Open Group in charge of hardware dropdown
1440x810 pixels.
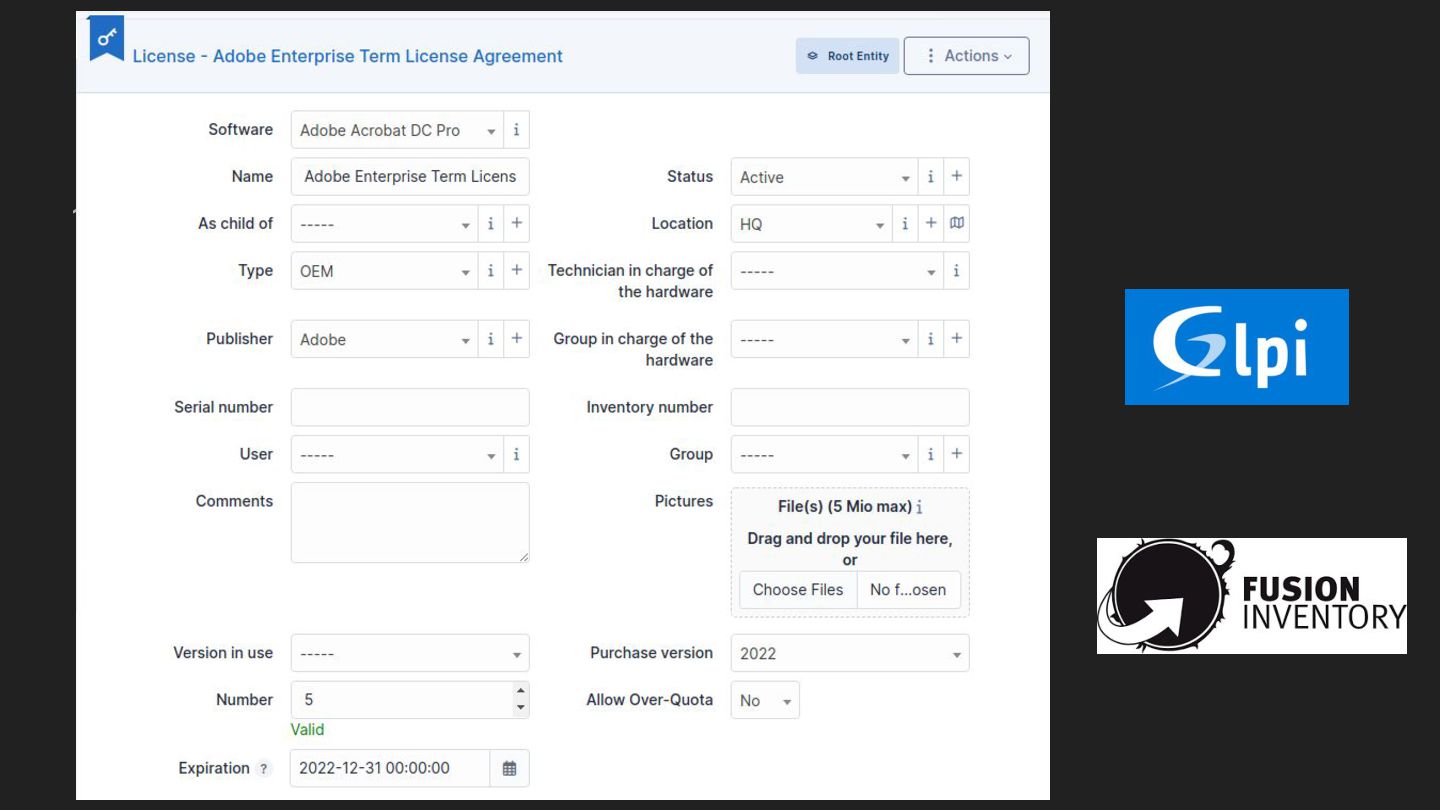(824, 339)
